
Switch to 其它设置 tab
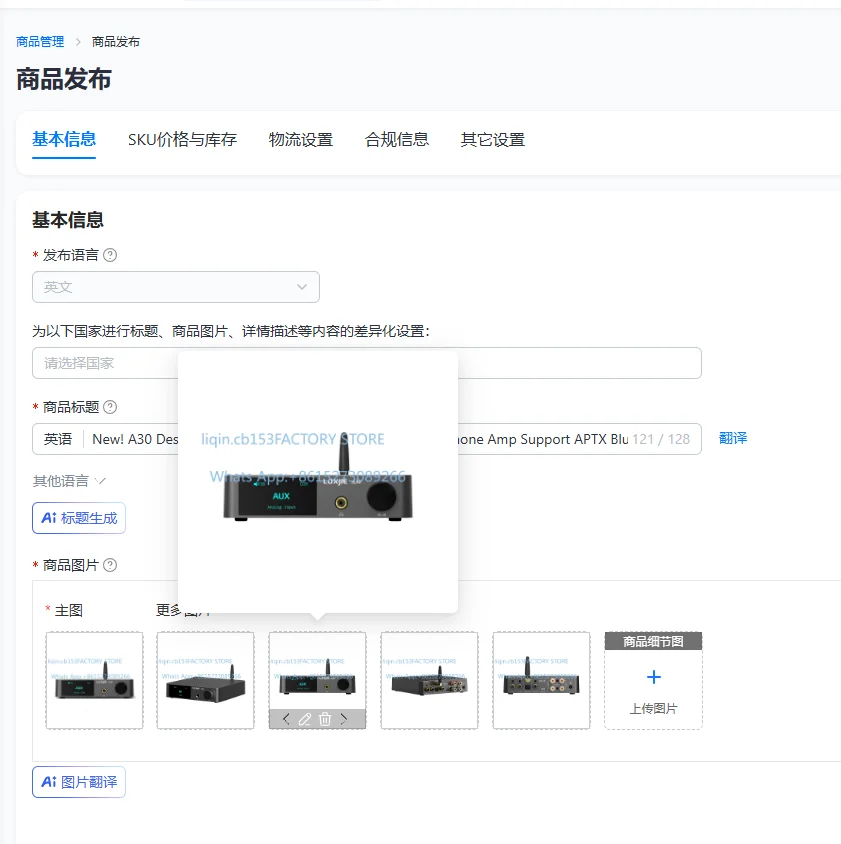coord(493,139)
